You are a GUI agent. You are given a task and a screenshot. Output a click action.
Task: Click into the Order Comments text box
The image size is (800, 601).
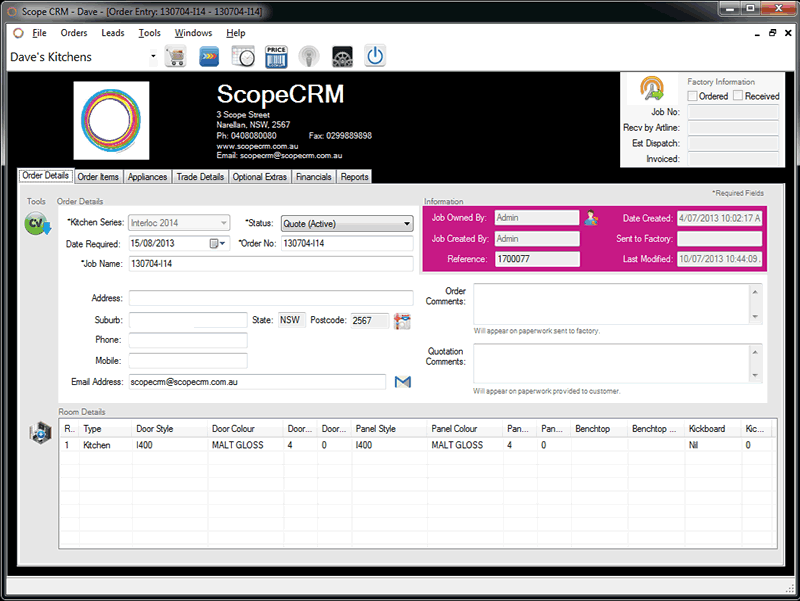click(610, 304)
